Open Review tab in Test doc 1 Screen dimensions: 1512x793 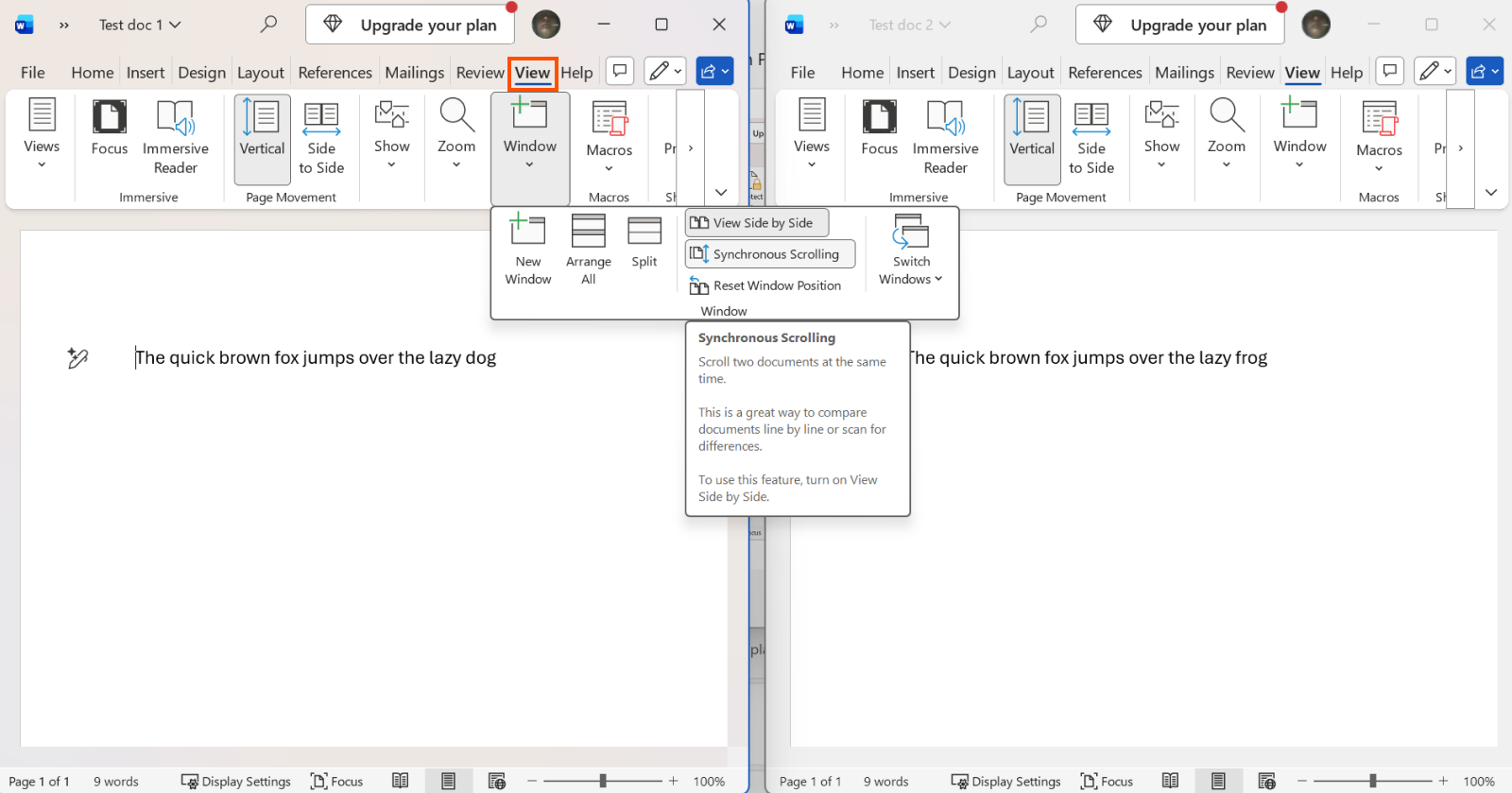[480, 73]
